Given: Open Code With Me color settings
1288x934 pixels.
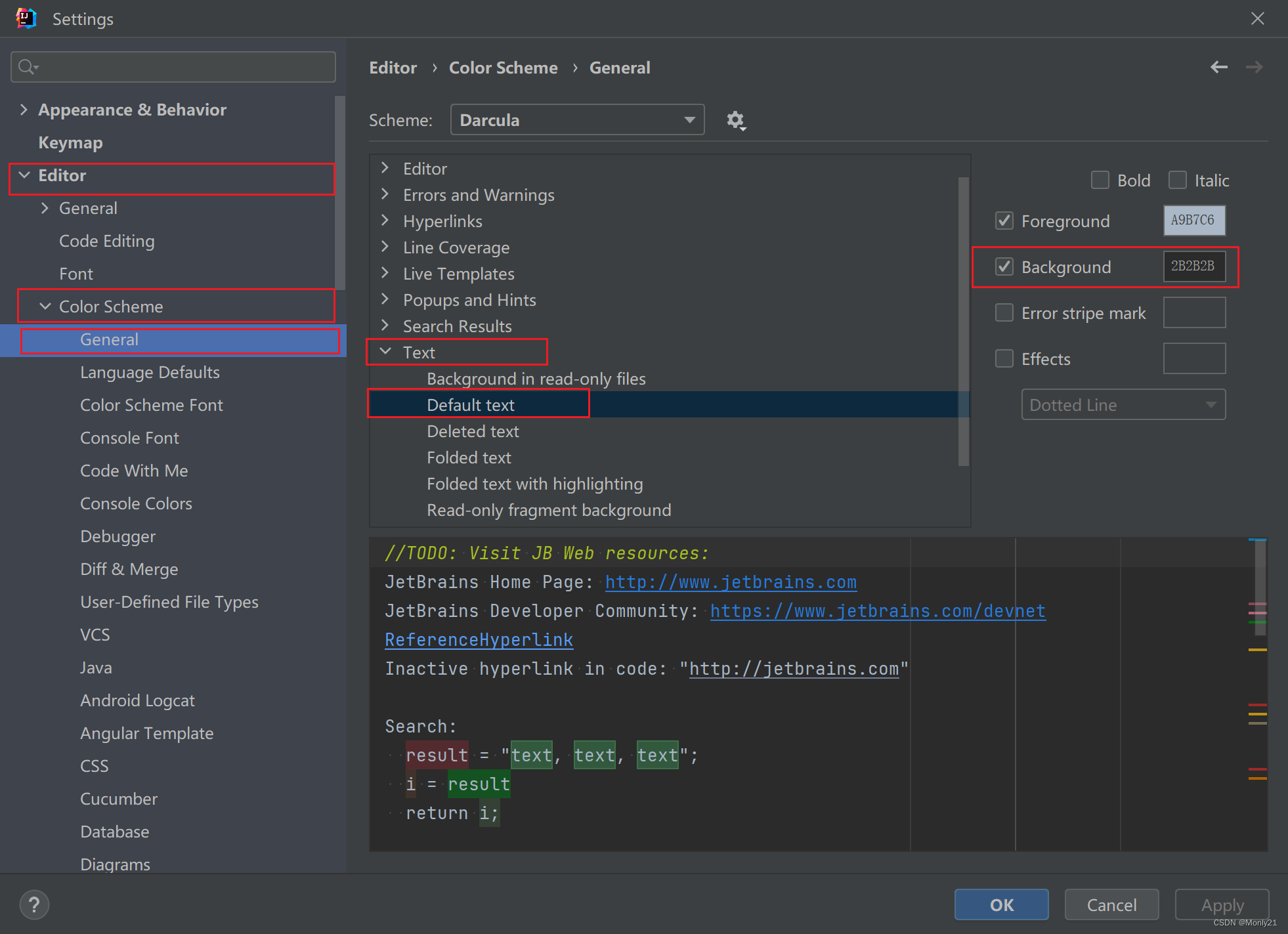Looking at the screenshot, I should click(x=134, y=471).
